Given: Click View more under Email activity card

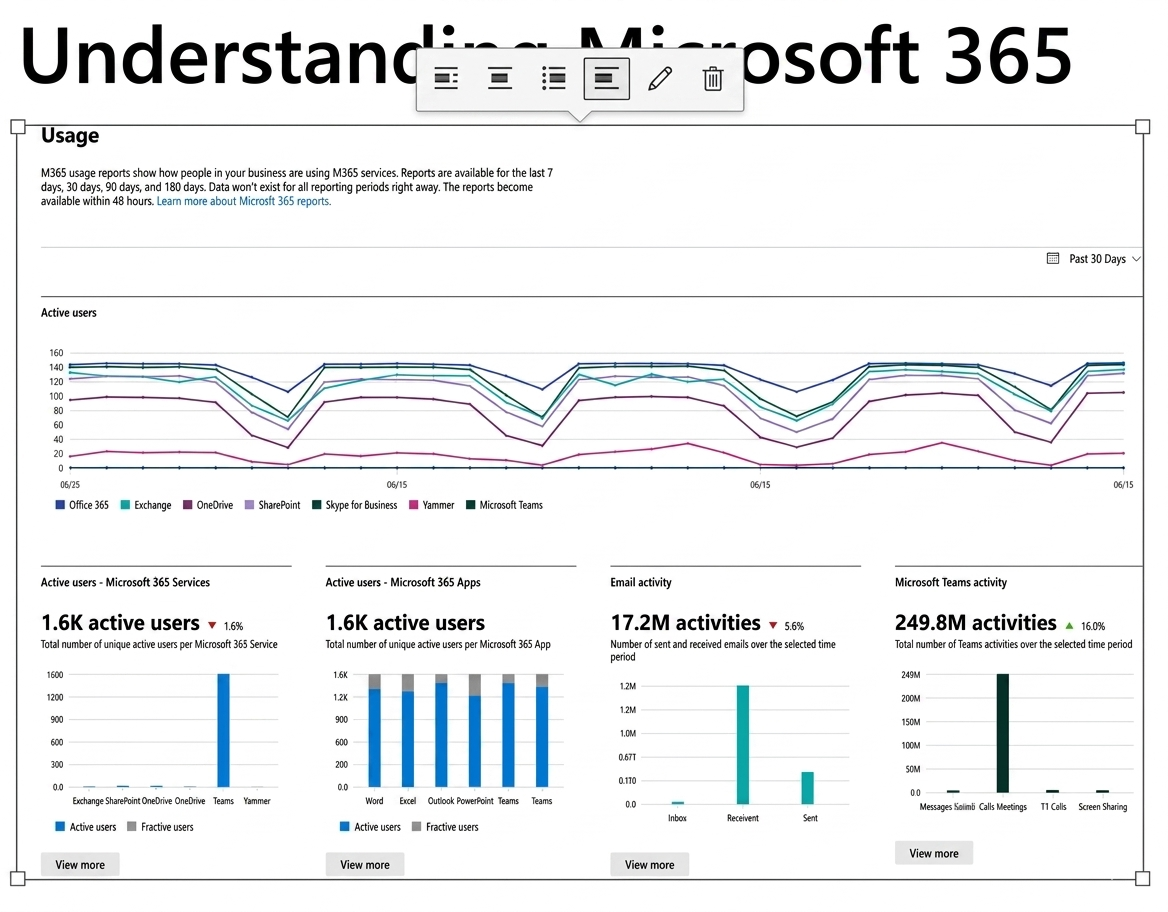Looking at the screenshot, I should (x=650, y=864).
